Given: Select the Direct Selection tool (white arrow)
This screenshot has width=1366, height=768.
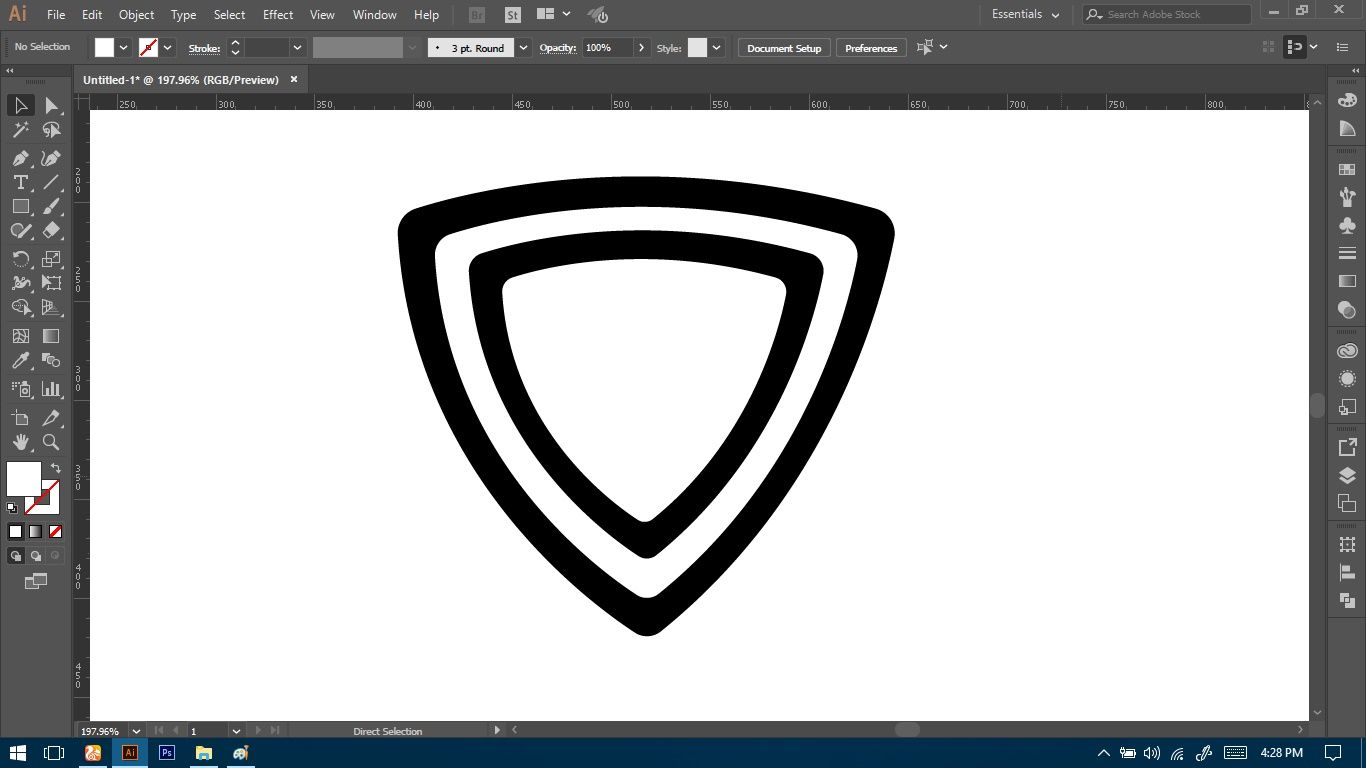Looking at the screenshot, I should click(x=52, y=105).
